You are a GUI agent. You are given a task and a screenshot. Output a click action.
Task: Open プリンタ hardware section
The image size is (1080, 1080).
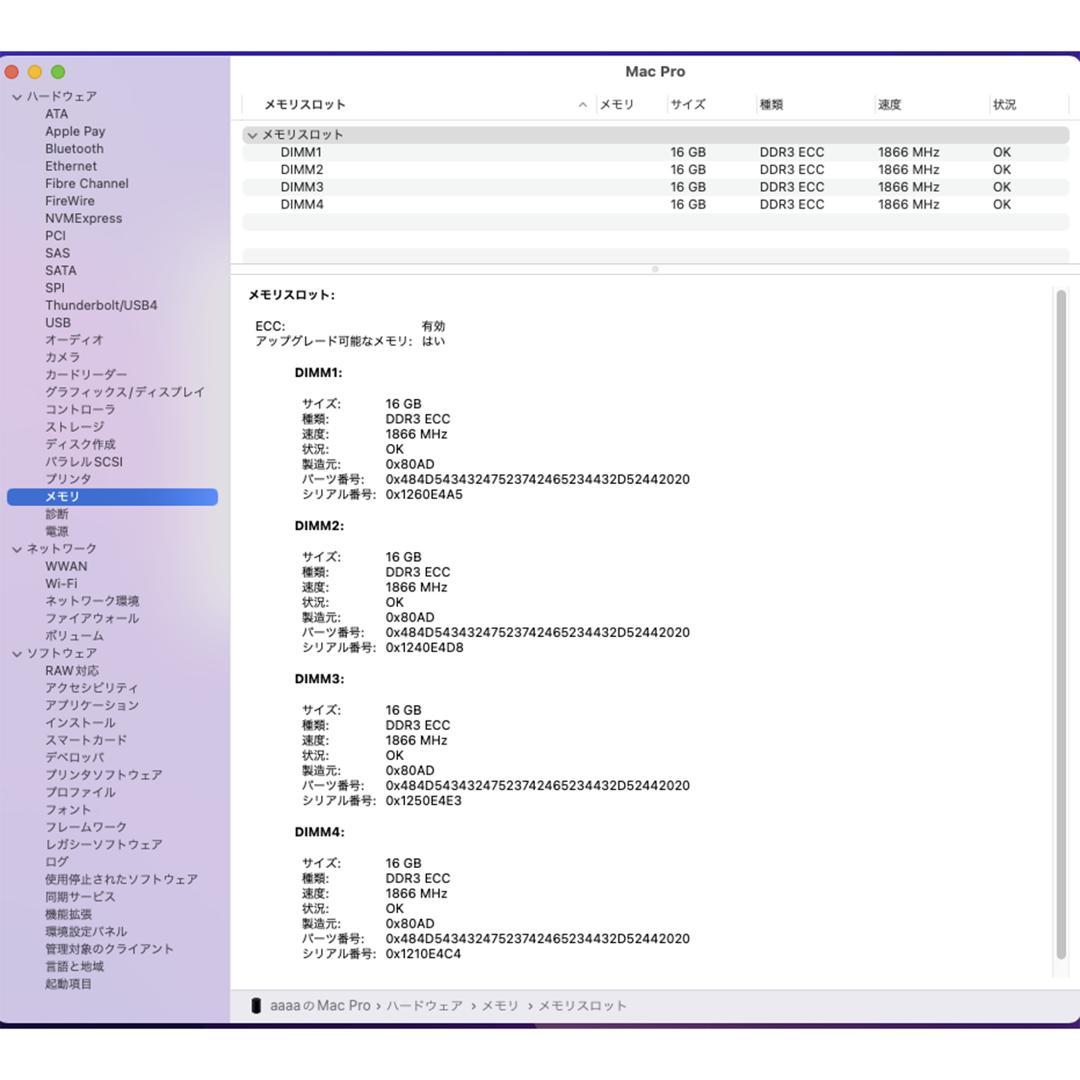pyautogui.click(x=68, y=479)
